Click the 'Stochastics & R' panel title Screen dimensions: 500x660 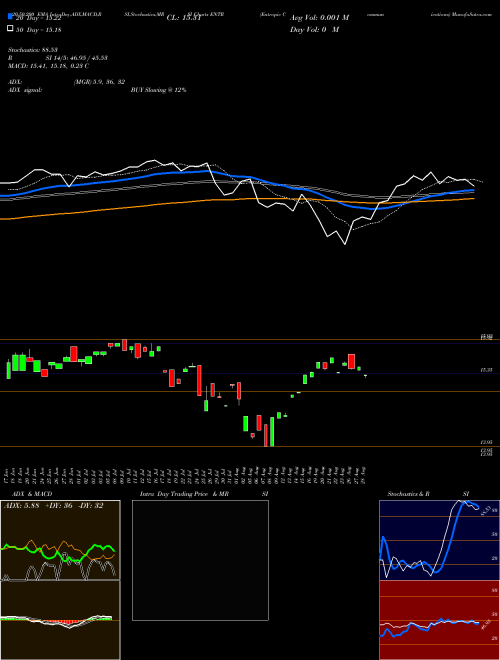pyautogui.click(x=408, y=494)
